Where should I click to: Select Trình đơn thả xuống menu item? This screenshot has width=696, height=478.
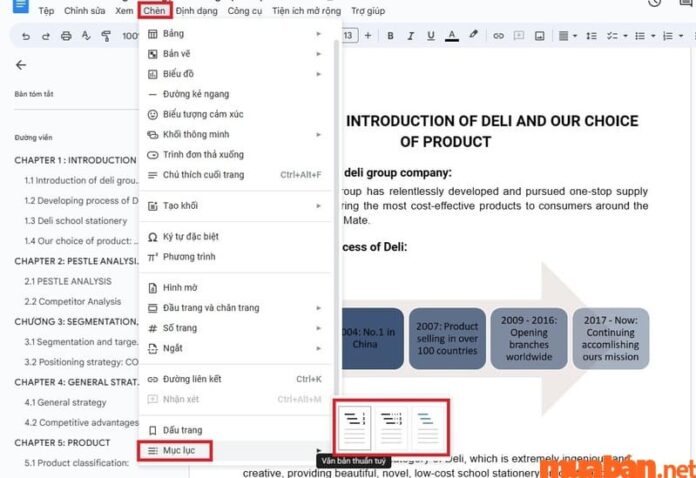(x=235, y=154)
